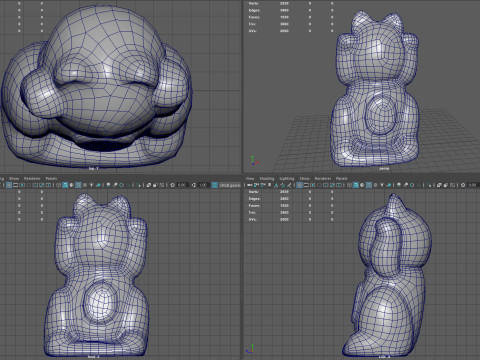Image resolution: width=480 pixels, height=360 pixels.
Task: Open sRGB gamma dropdown in front view toolbar
Action: point(230,185)
